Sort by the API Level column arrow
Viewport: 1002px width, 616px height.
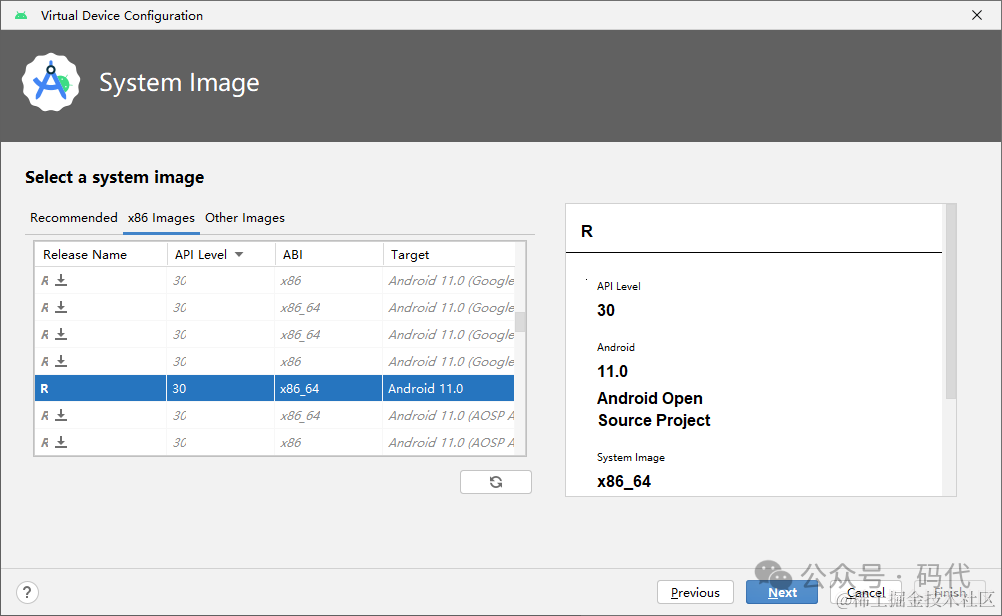pos(239,254)
